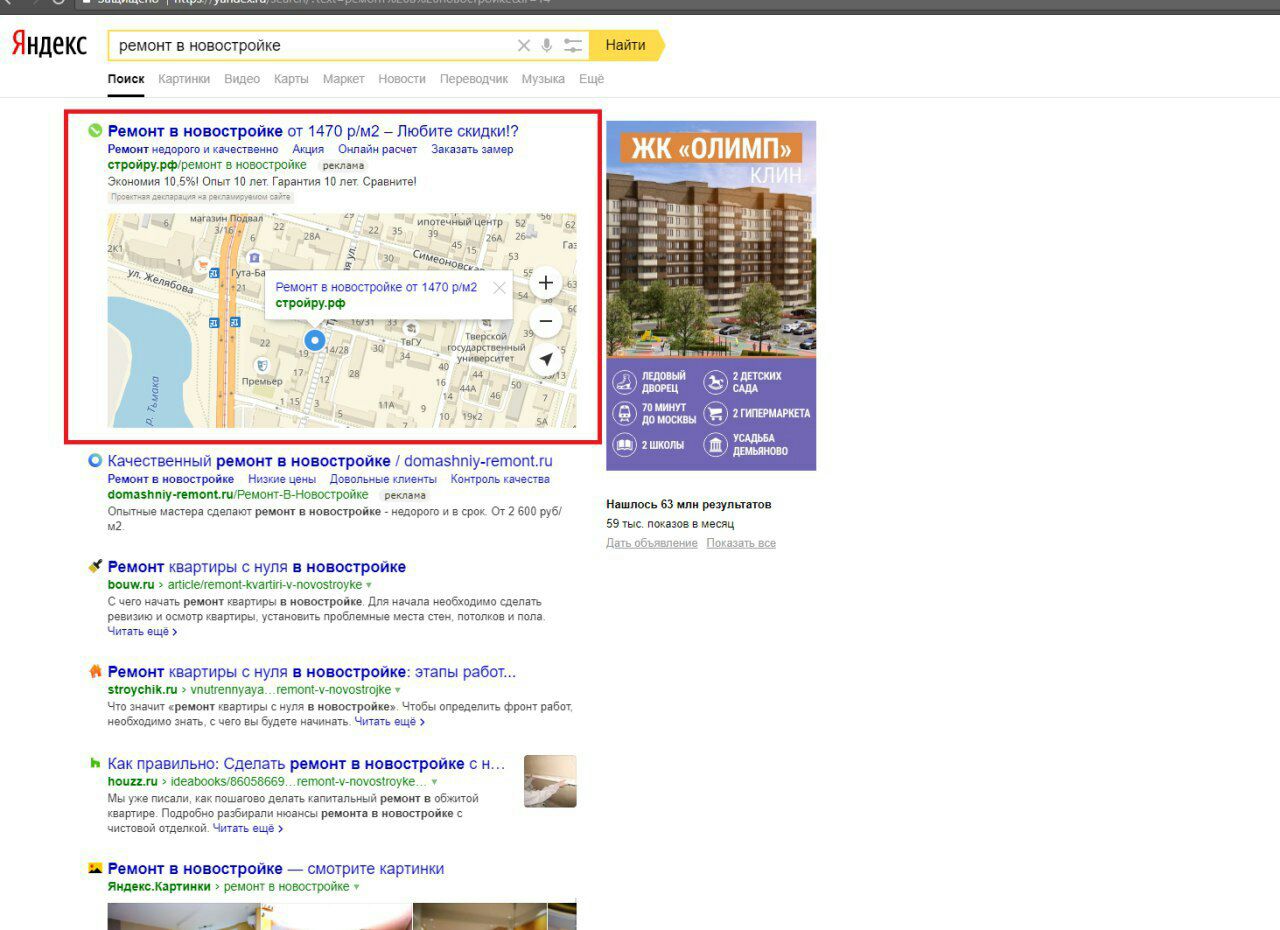The image size is (1280, 930).
Task: Open the bouw.ru result options arrow
Action: (369, 584)
